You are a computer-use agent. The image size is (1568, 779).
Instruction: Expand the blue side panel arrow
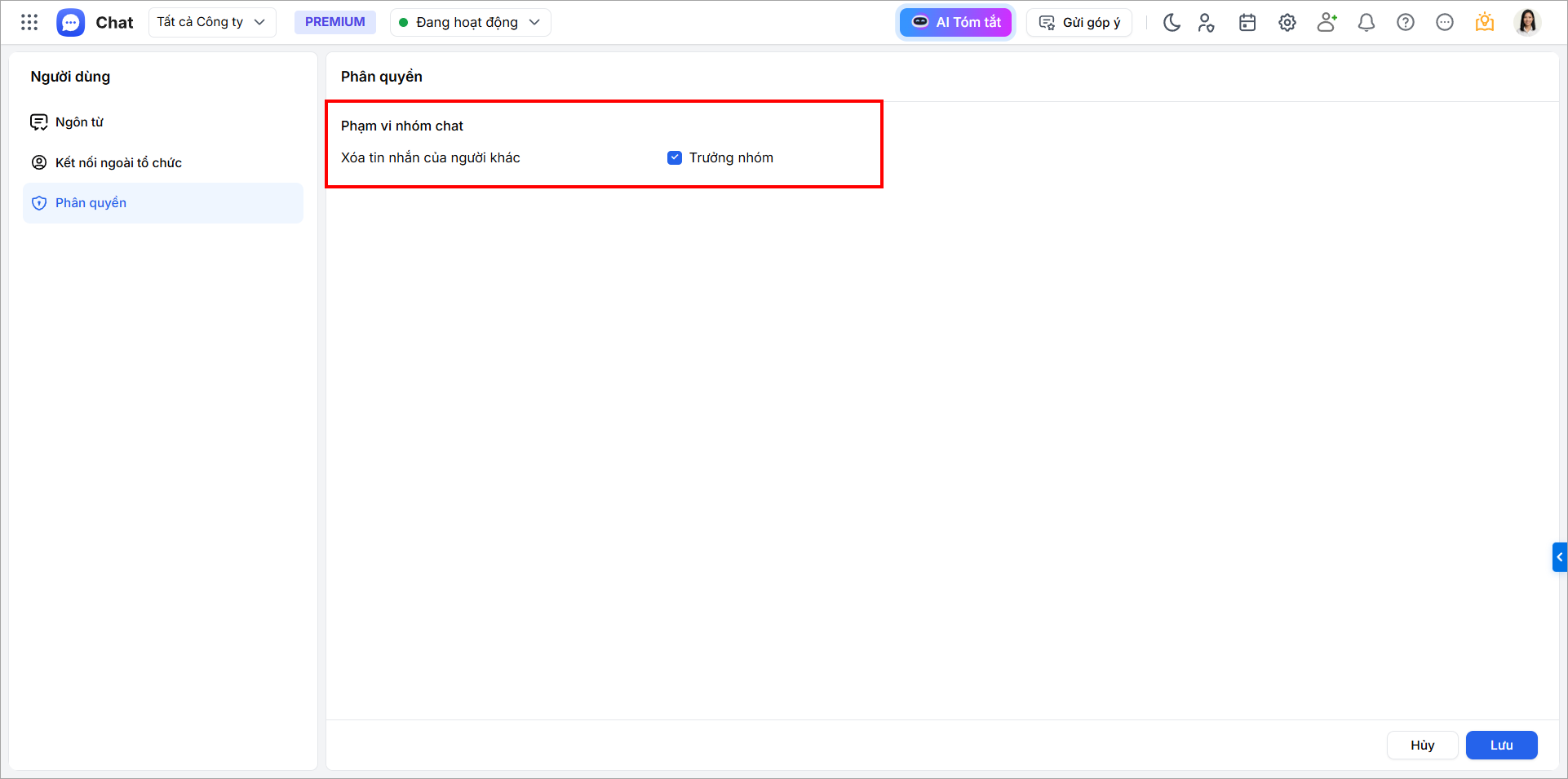1560,557
